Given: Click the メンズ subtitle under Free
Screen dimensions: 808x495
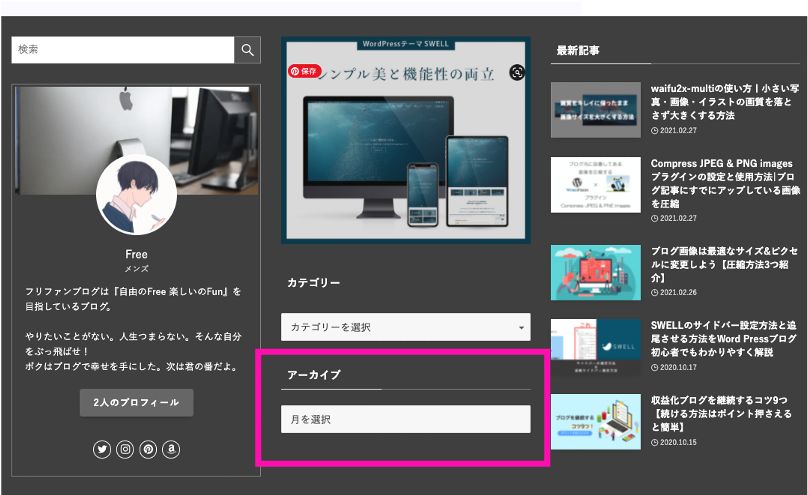Looking at the screenshot, I should [137, 269].
